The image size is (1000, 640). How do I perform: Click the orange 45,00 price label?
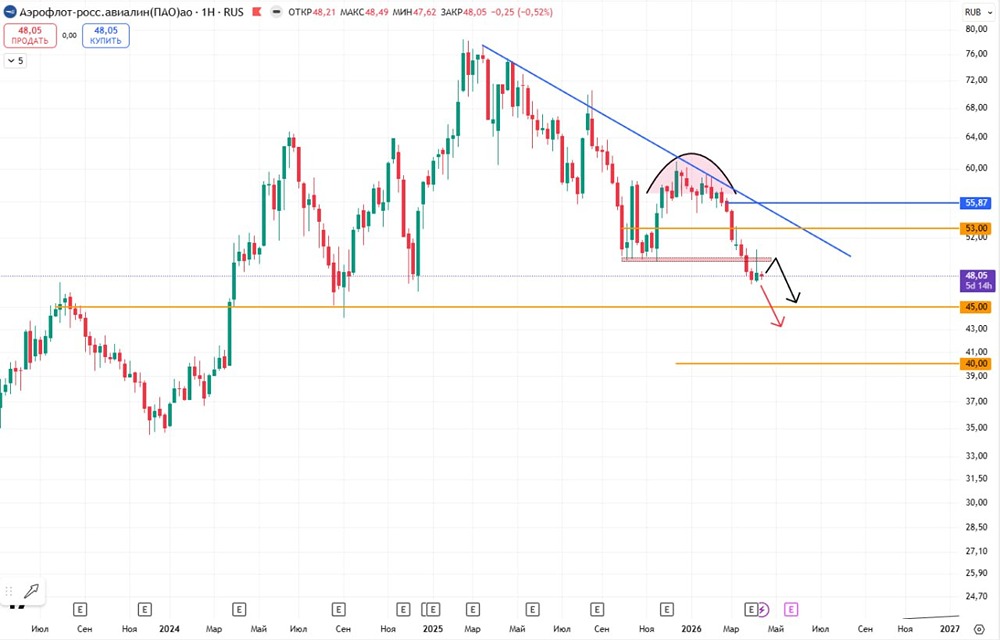click(976, 307)
